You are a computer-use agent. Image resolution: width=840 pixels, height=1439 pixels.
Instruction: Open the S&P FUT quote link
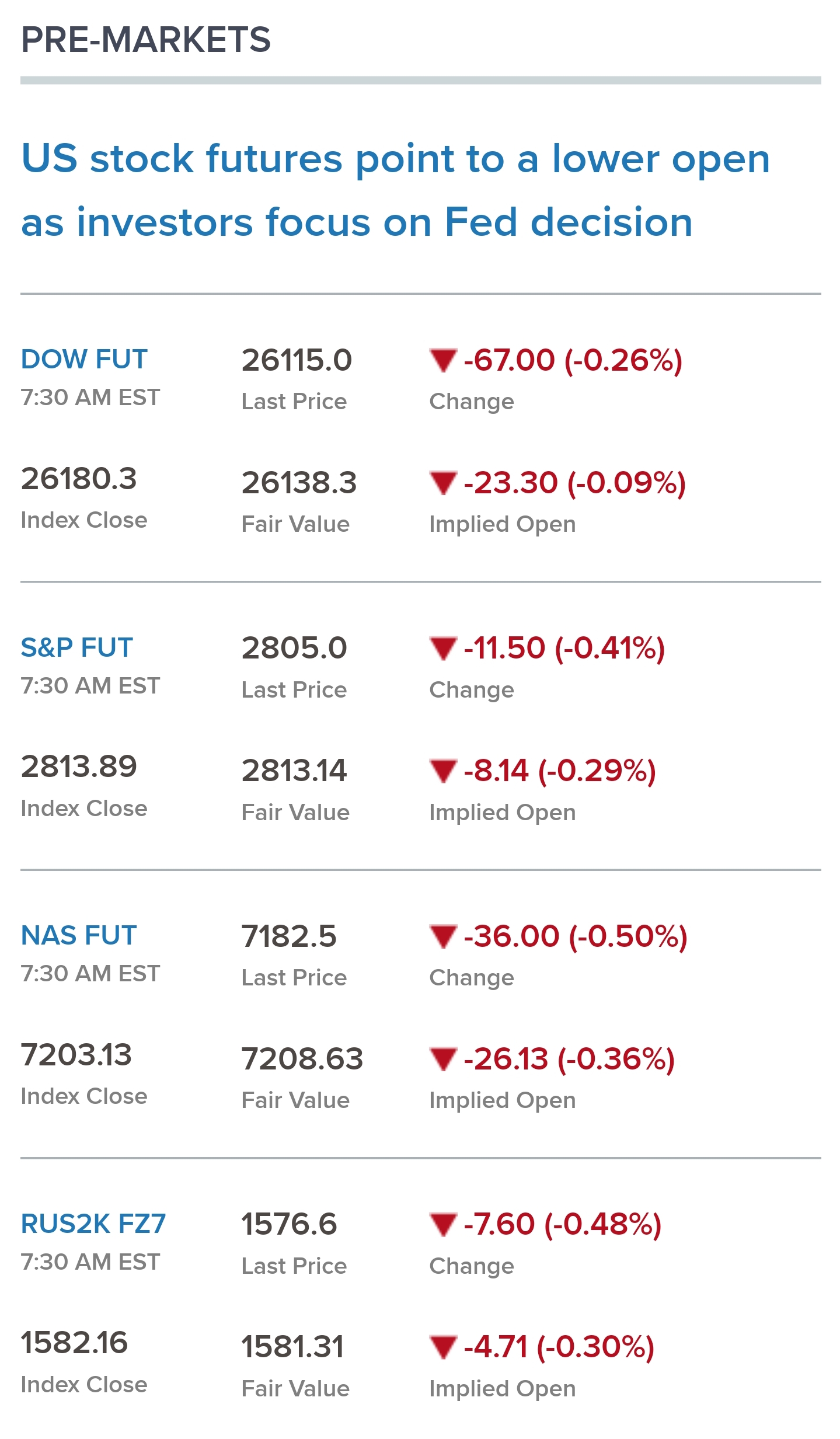click(x=77, y=647)
